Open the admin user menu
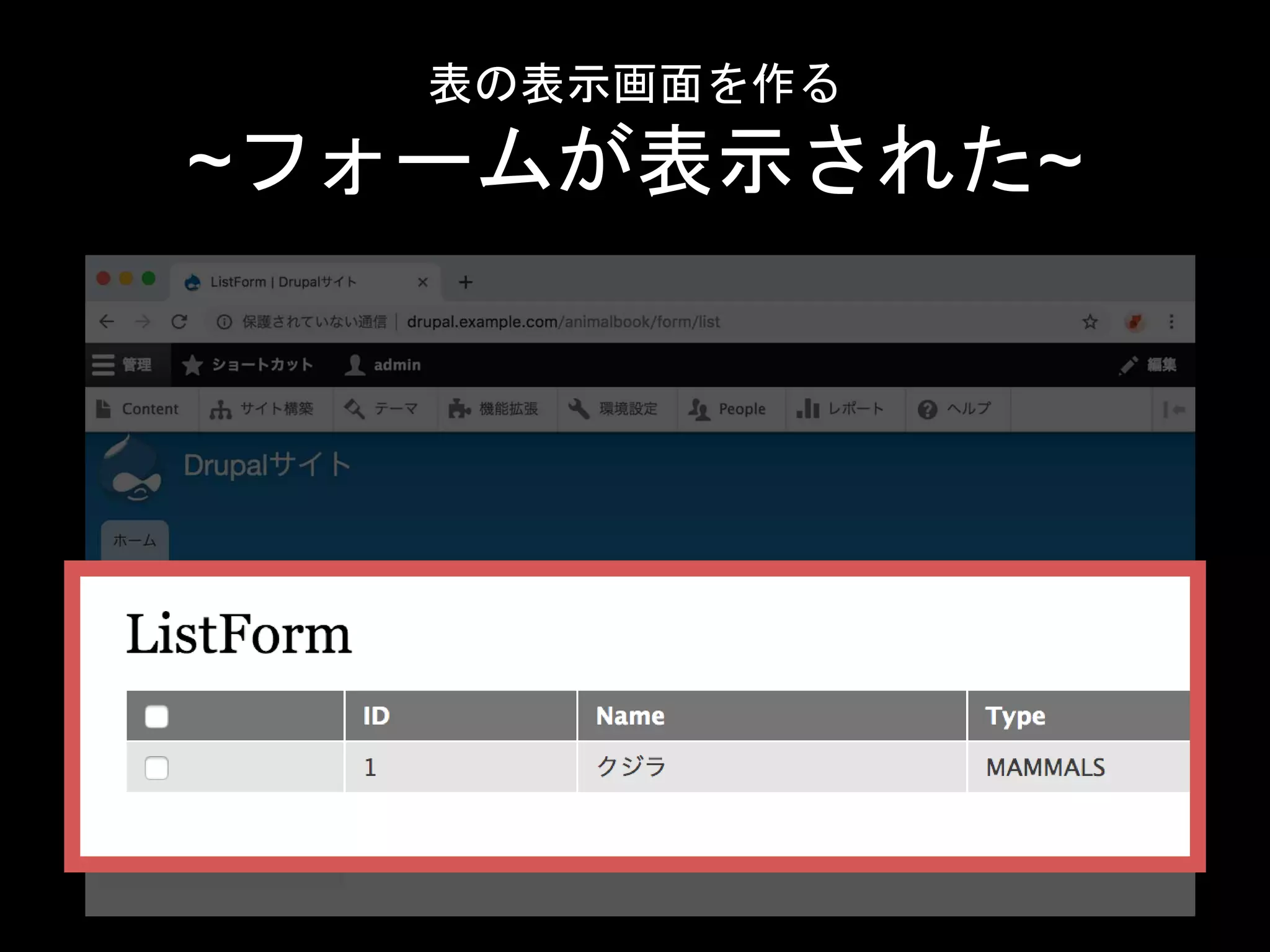Screen dimensions: 1270x952 coord(383,365)
